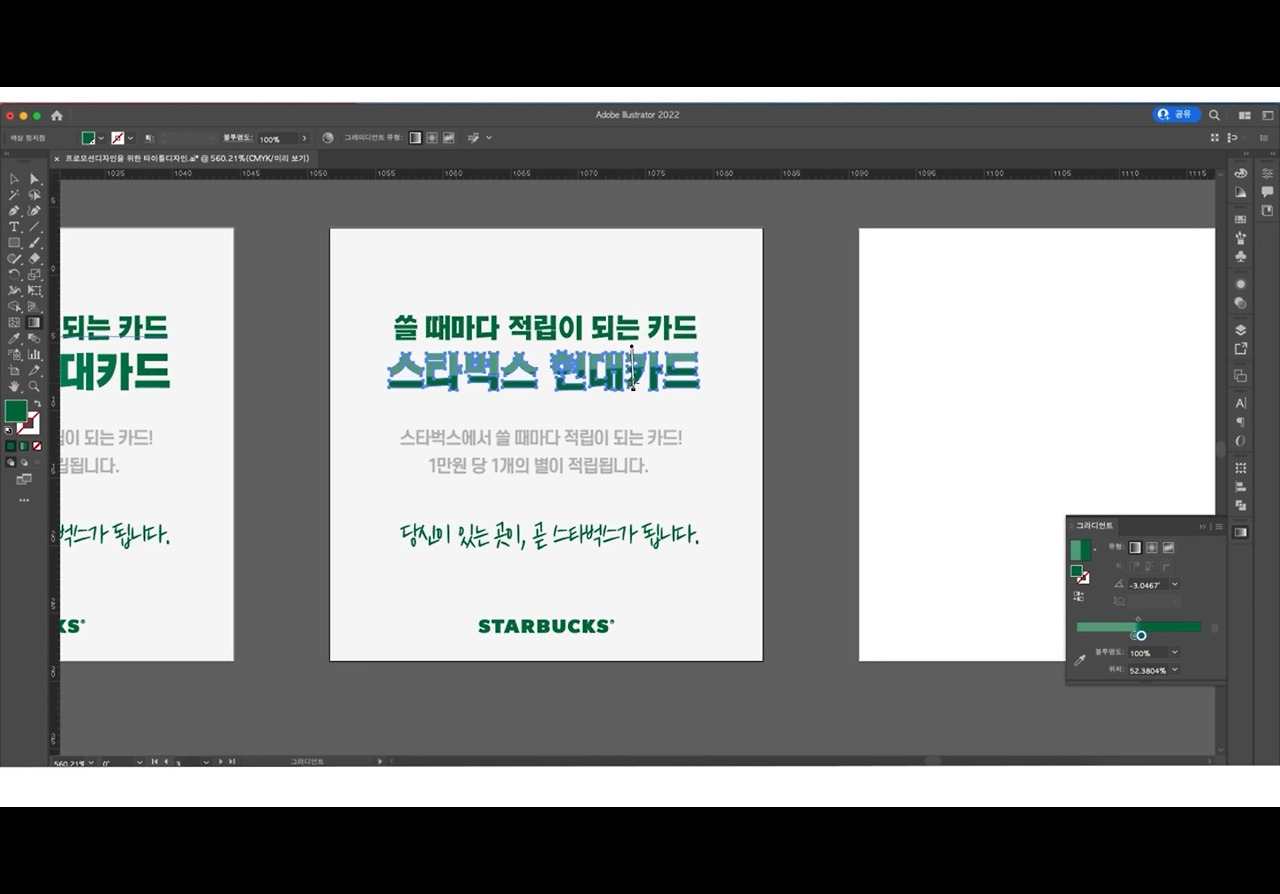
Task: Select the Eyedropper tool
Action: click(x=13, y=340)
